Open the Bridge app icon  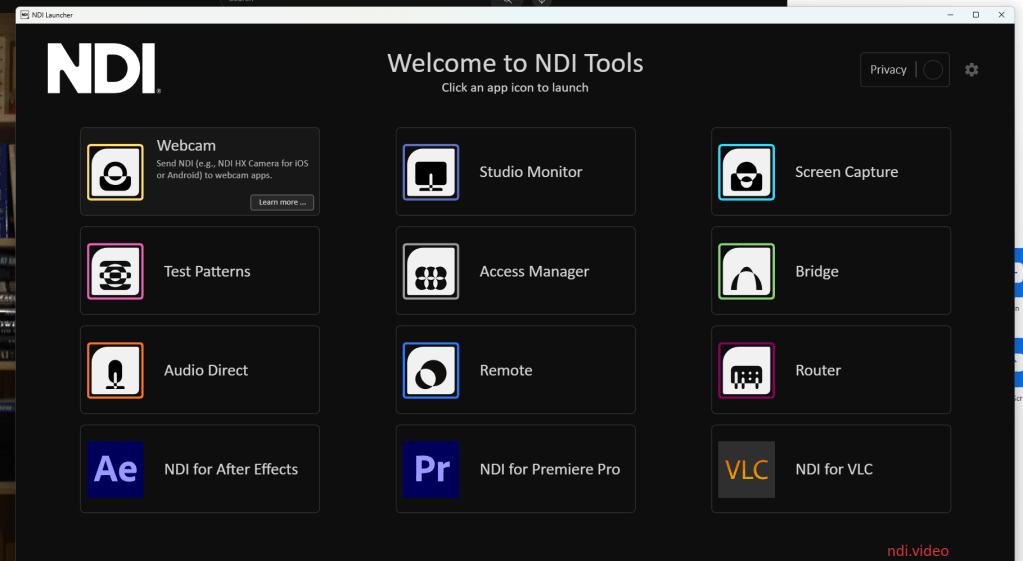pos(746,271)
